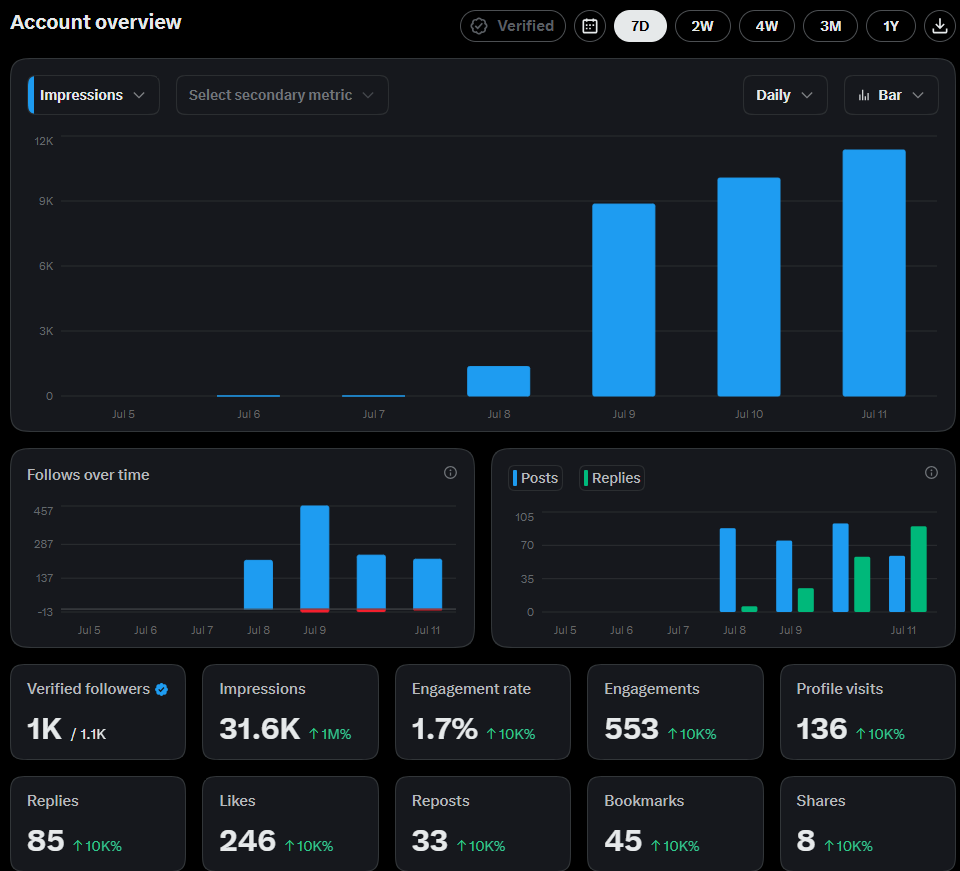The height and width of the screenshot is (871, 960).
Task: Click info icon on Follows over time
Action: (x=450, y=473)
